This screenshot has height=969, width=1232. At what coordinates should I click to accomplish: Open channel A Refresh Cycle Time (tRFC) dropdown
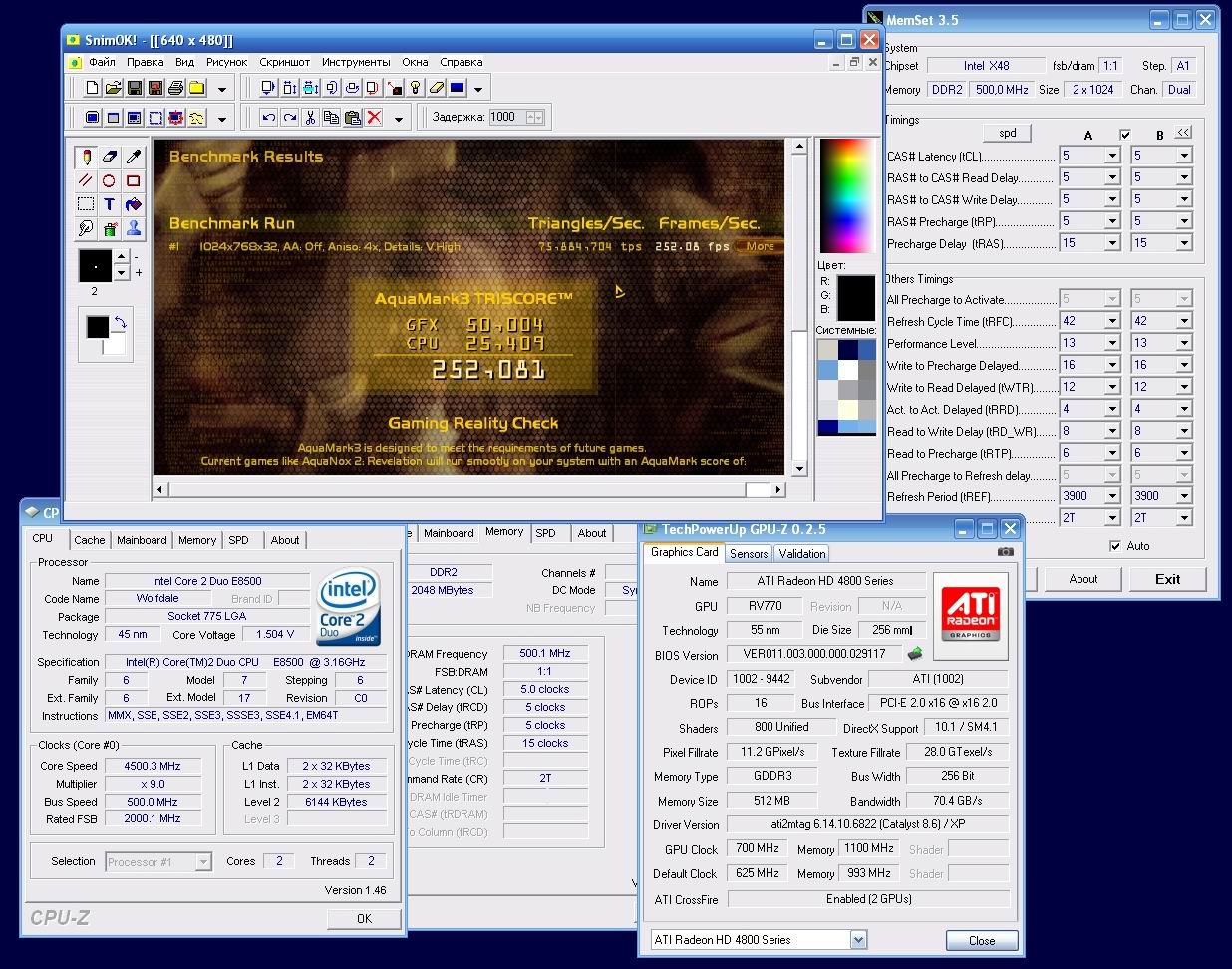[1112, 321]
